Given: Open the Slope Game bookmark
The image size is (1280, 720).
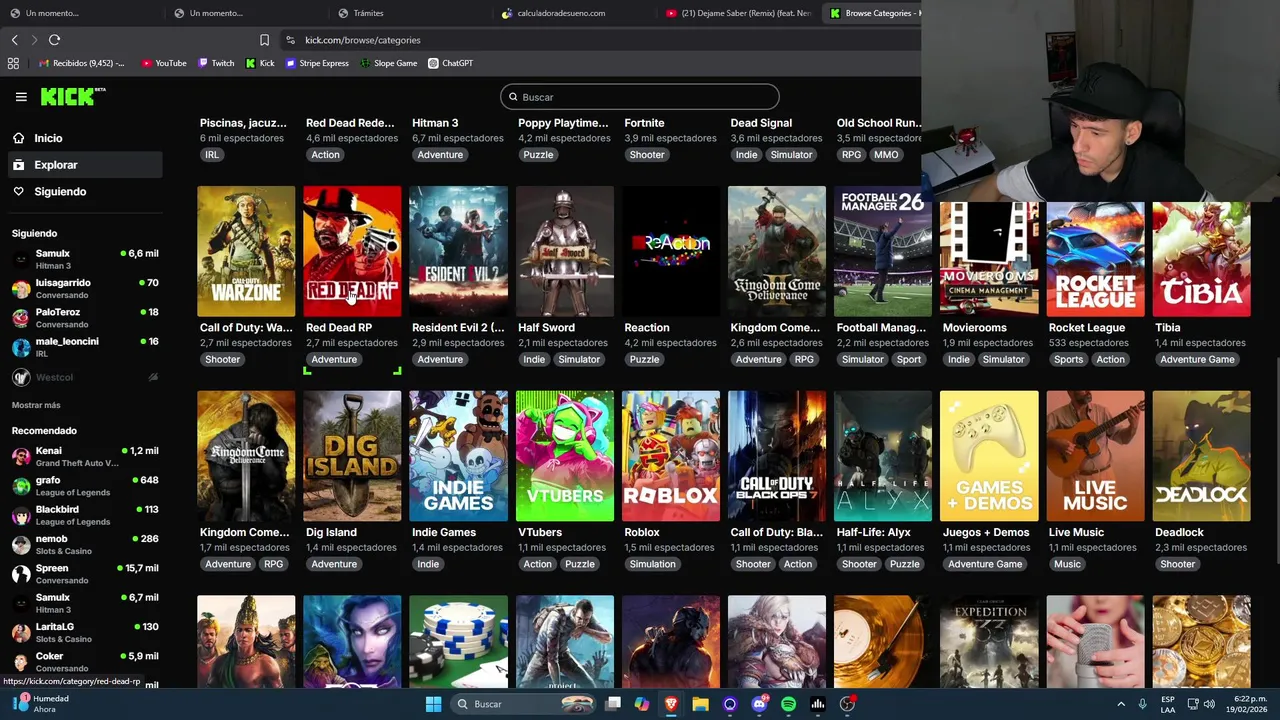Looking at the screenshot, I should click(x=388, y=63).
